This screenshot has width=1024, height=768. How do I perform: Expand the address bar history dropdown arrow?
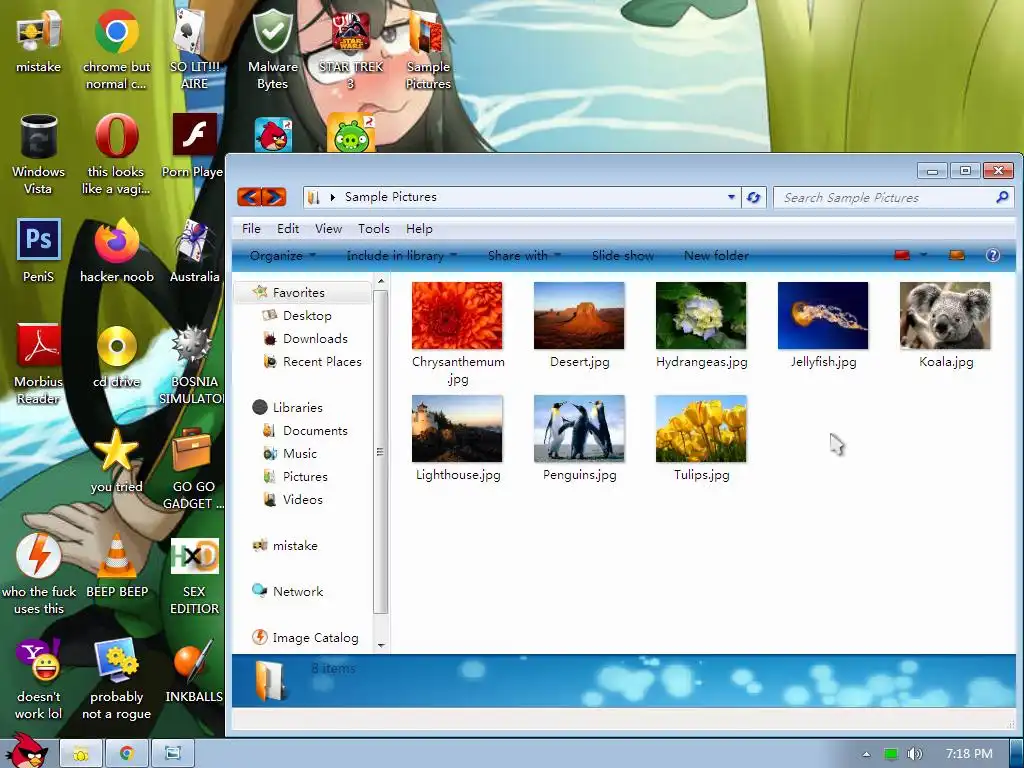click(731, 197)
